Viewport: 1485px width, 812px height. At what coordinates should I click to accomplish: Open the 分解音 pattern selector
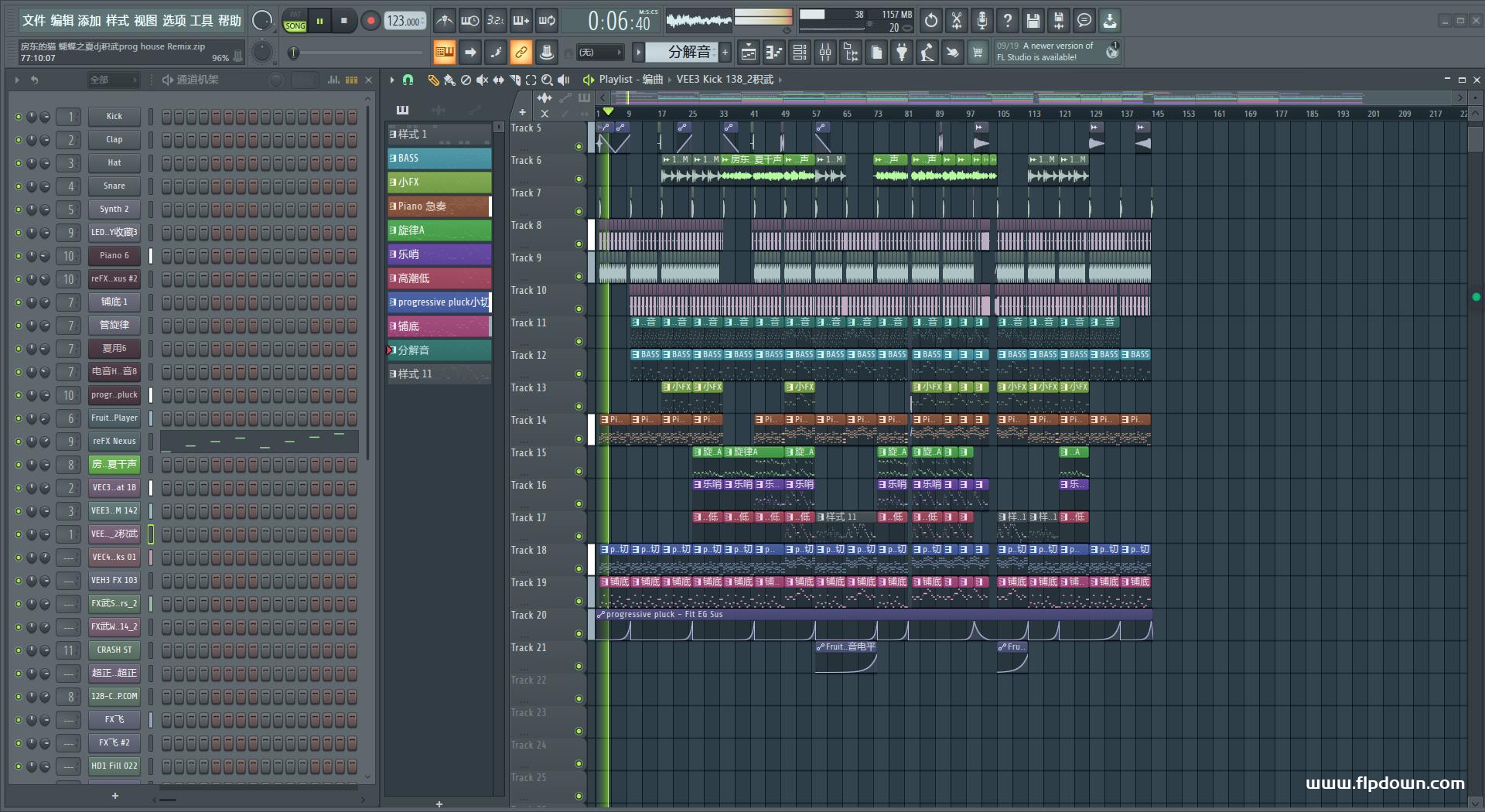(683, 53)
